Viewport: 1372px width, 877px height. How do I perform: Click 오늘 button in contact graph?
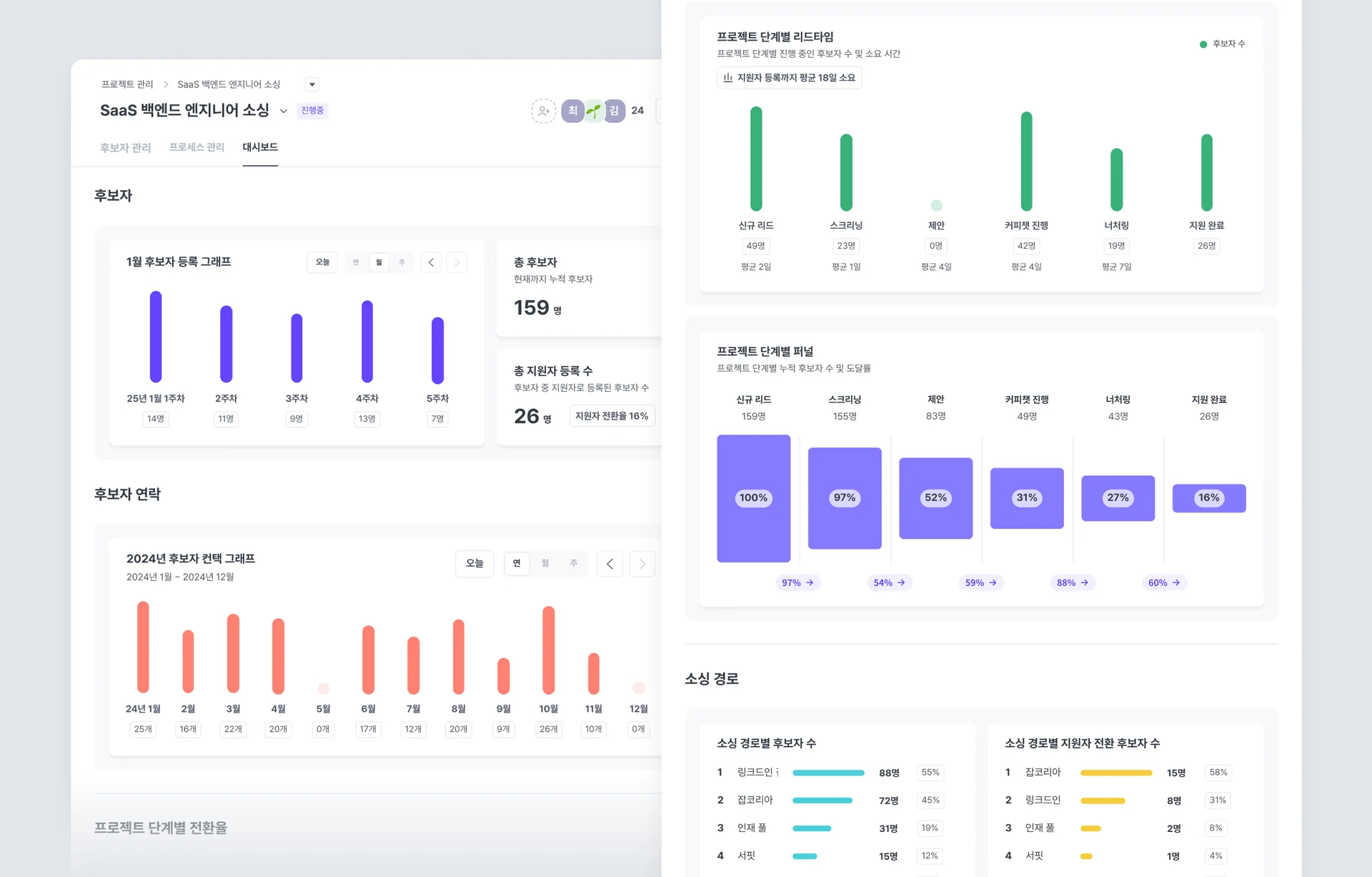click(474, 563)
